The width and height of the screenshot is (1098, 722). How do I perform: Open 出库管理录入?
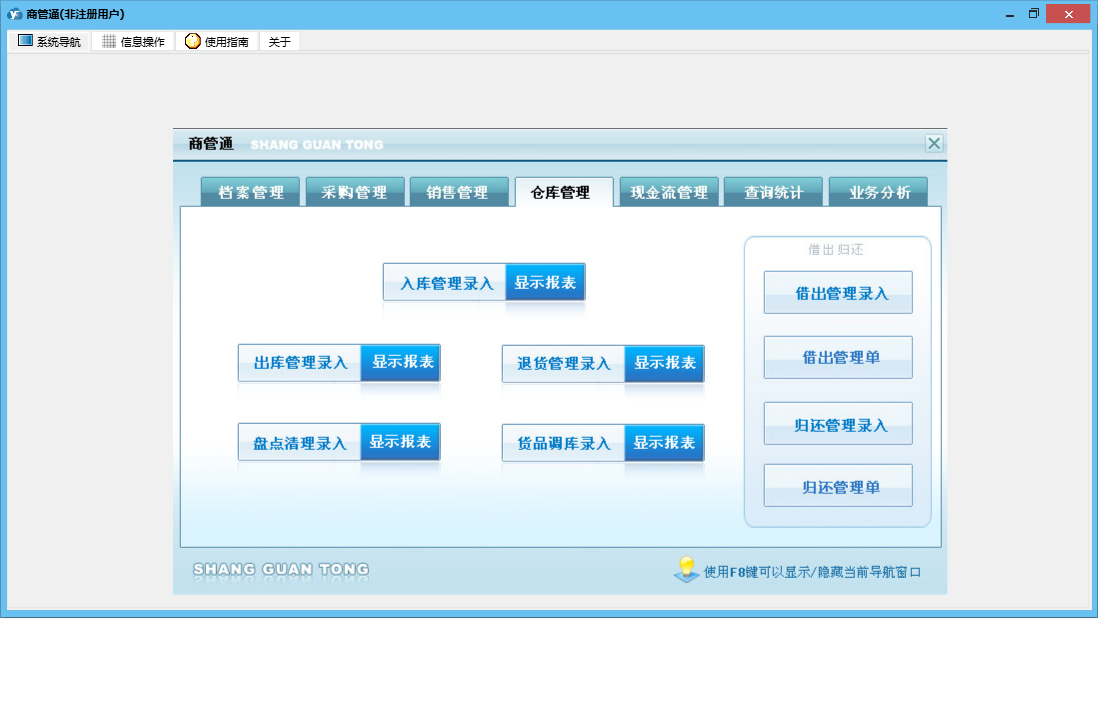300,362
